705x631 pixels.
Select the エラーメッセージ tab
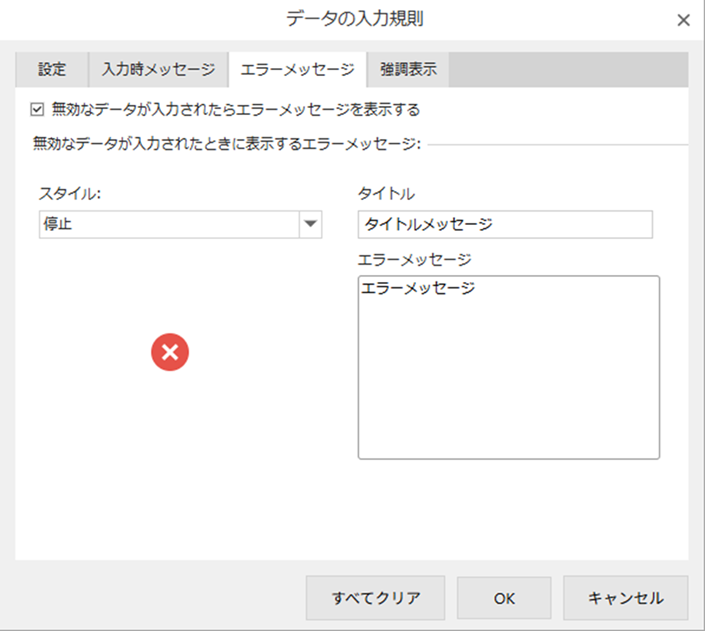coord(297,70)
